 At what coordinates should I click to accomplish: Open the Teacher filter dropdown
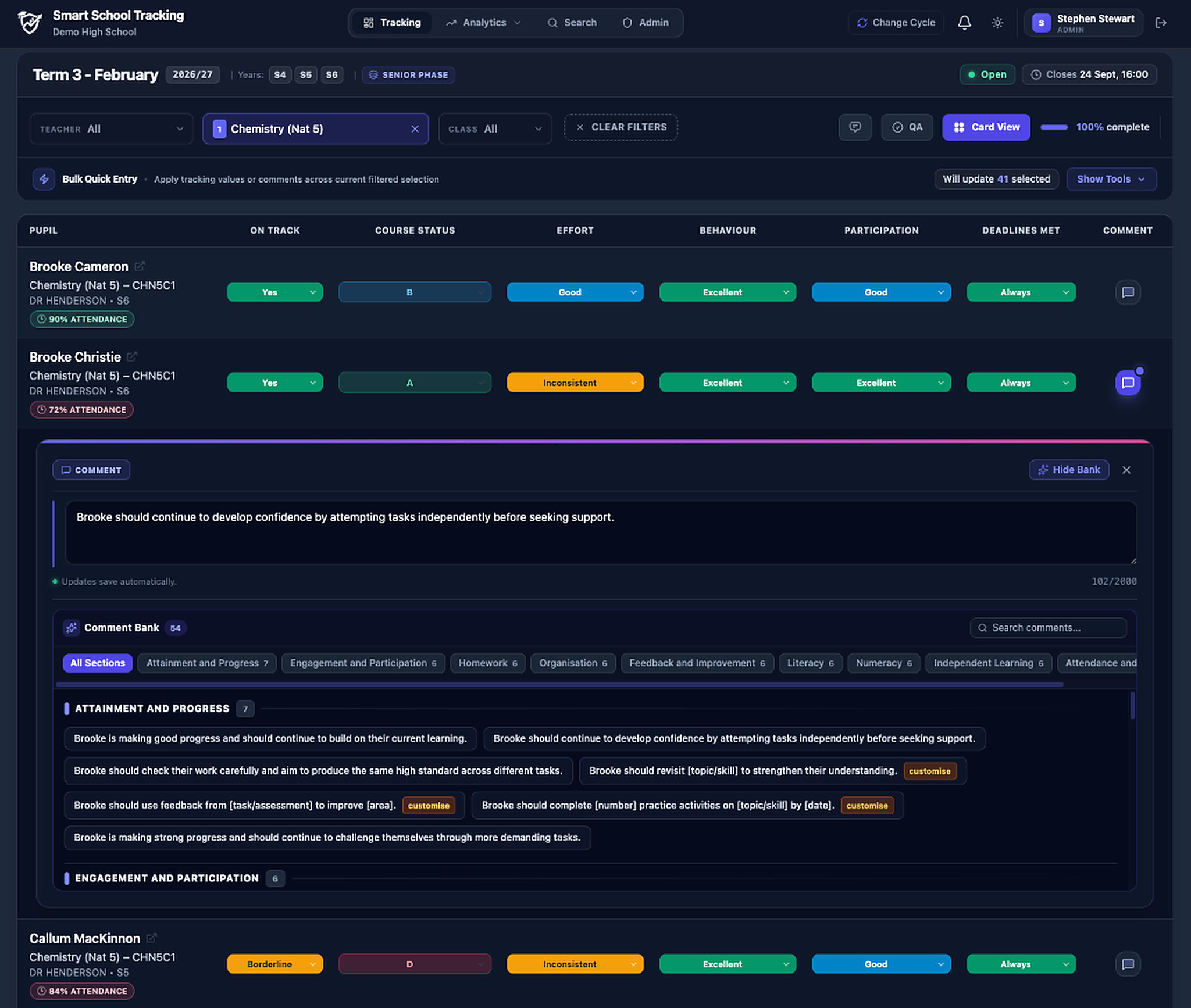(111, 129)
